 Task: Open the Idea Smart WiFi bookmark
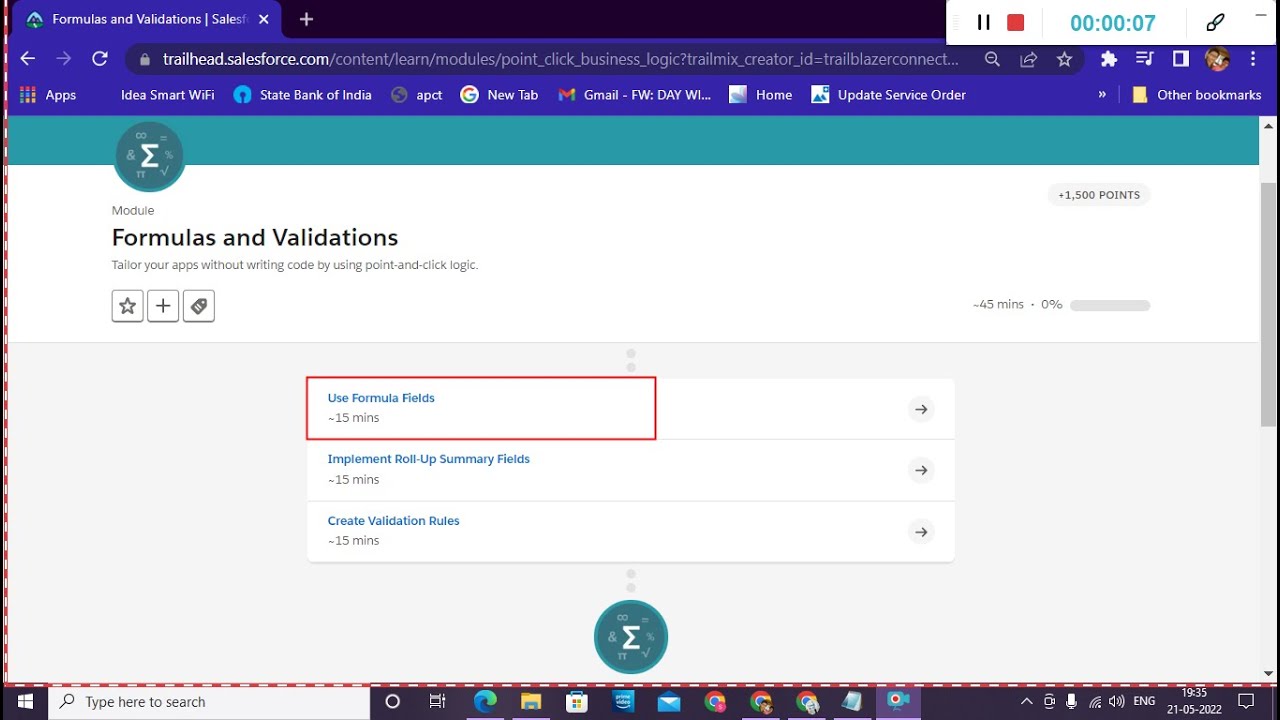pos(167,95)
